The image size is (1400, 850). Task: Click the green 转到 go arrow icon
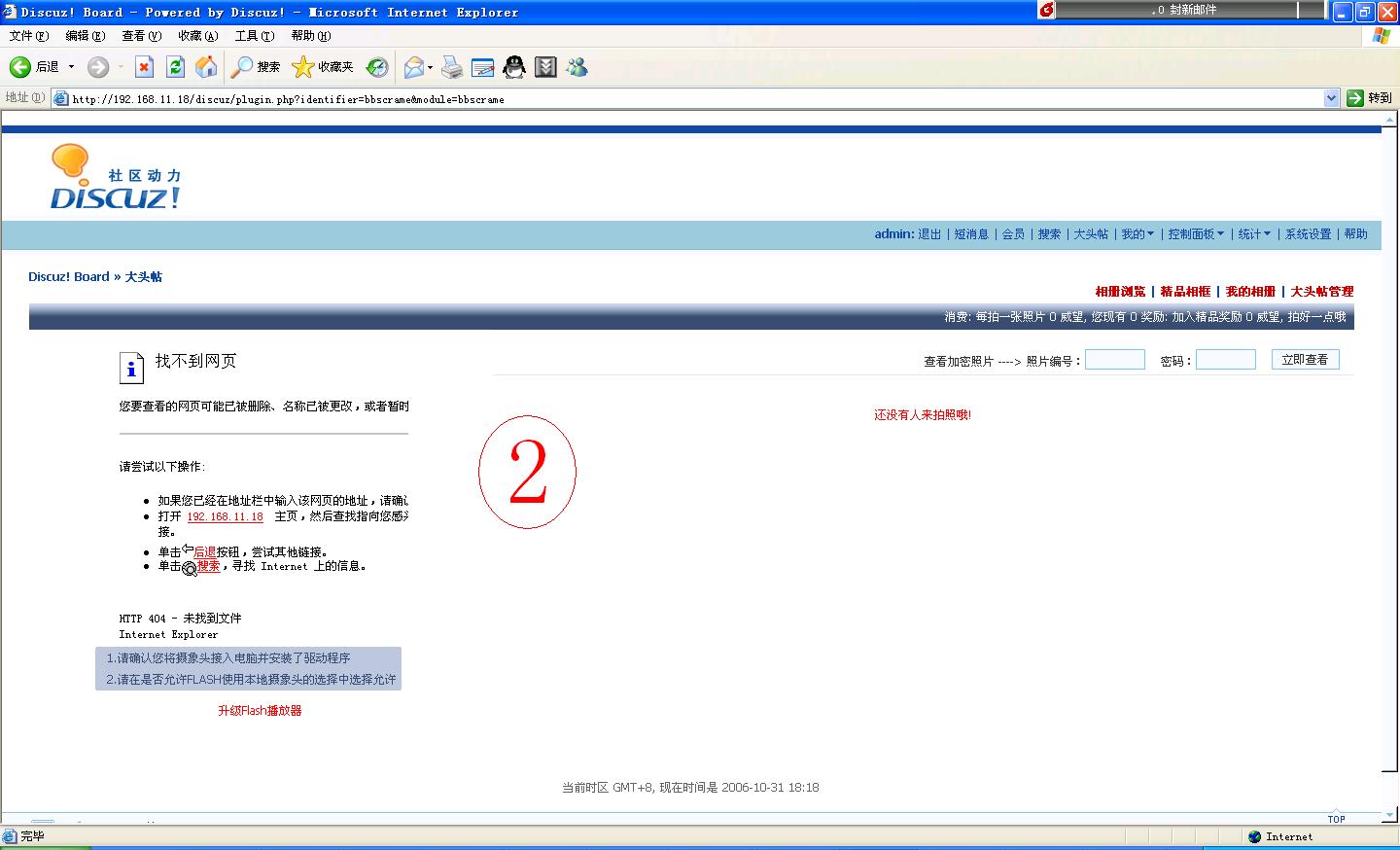(1355, 98)
